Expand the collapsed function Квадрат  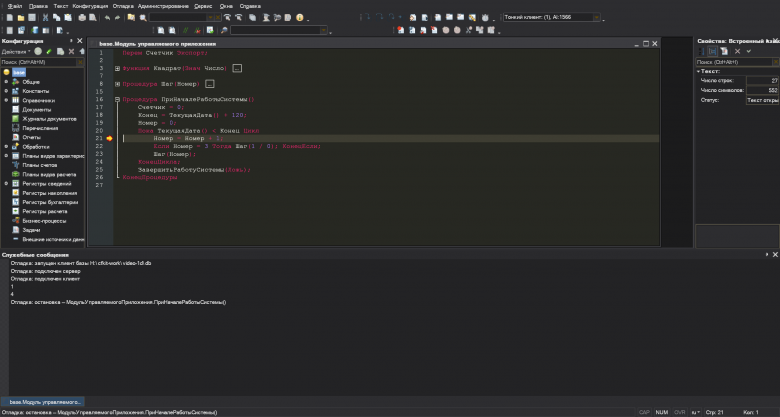click(x=117, y=69)
